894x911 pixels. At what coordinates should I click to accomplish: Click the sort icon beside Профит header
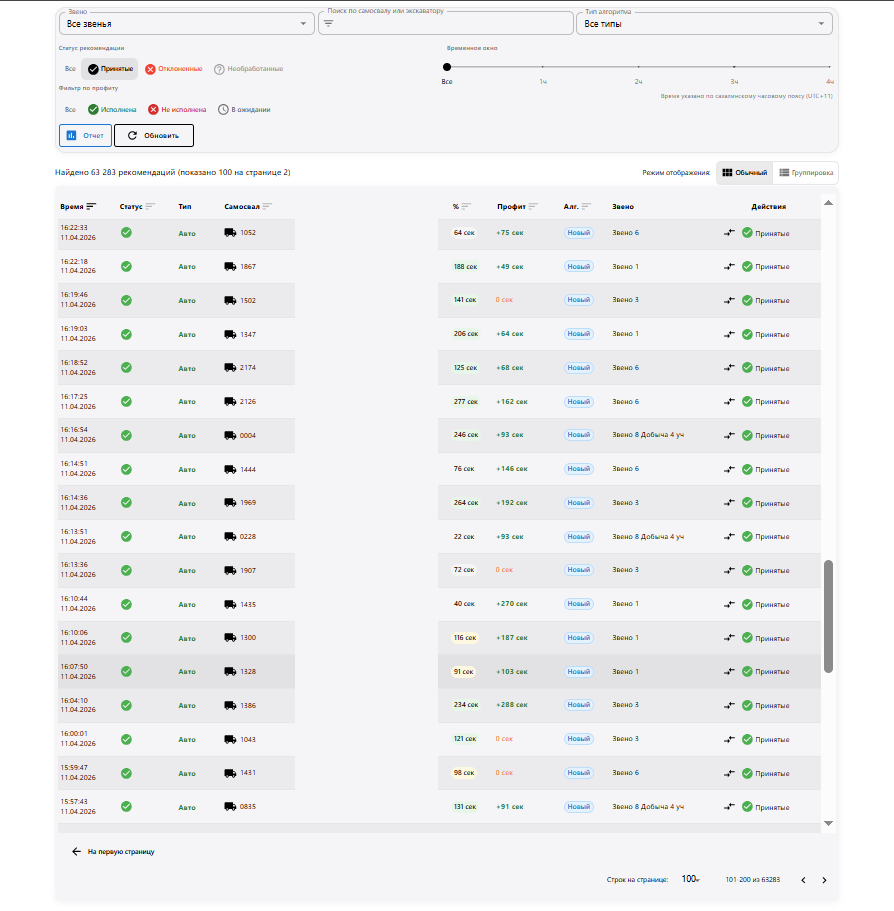(x=533, y=206)
